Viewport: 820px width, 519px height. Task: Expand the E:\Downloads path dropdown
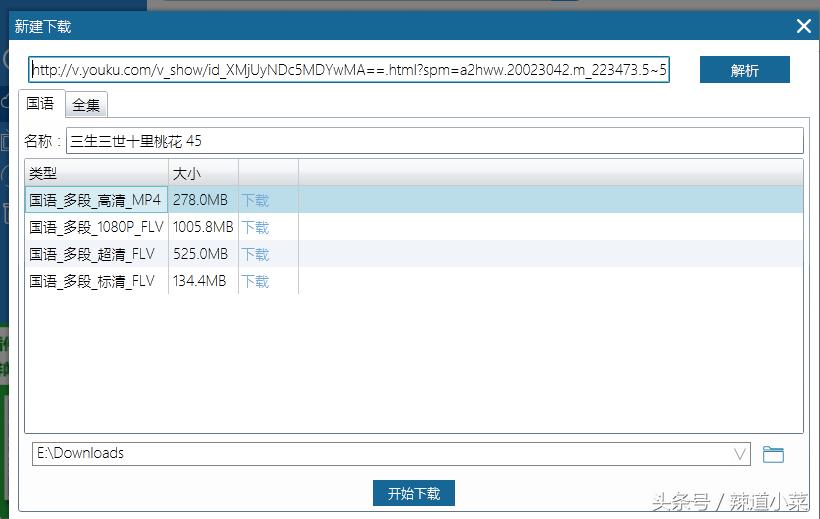coord(739,454)
